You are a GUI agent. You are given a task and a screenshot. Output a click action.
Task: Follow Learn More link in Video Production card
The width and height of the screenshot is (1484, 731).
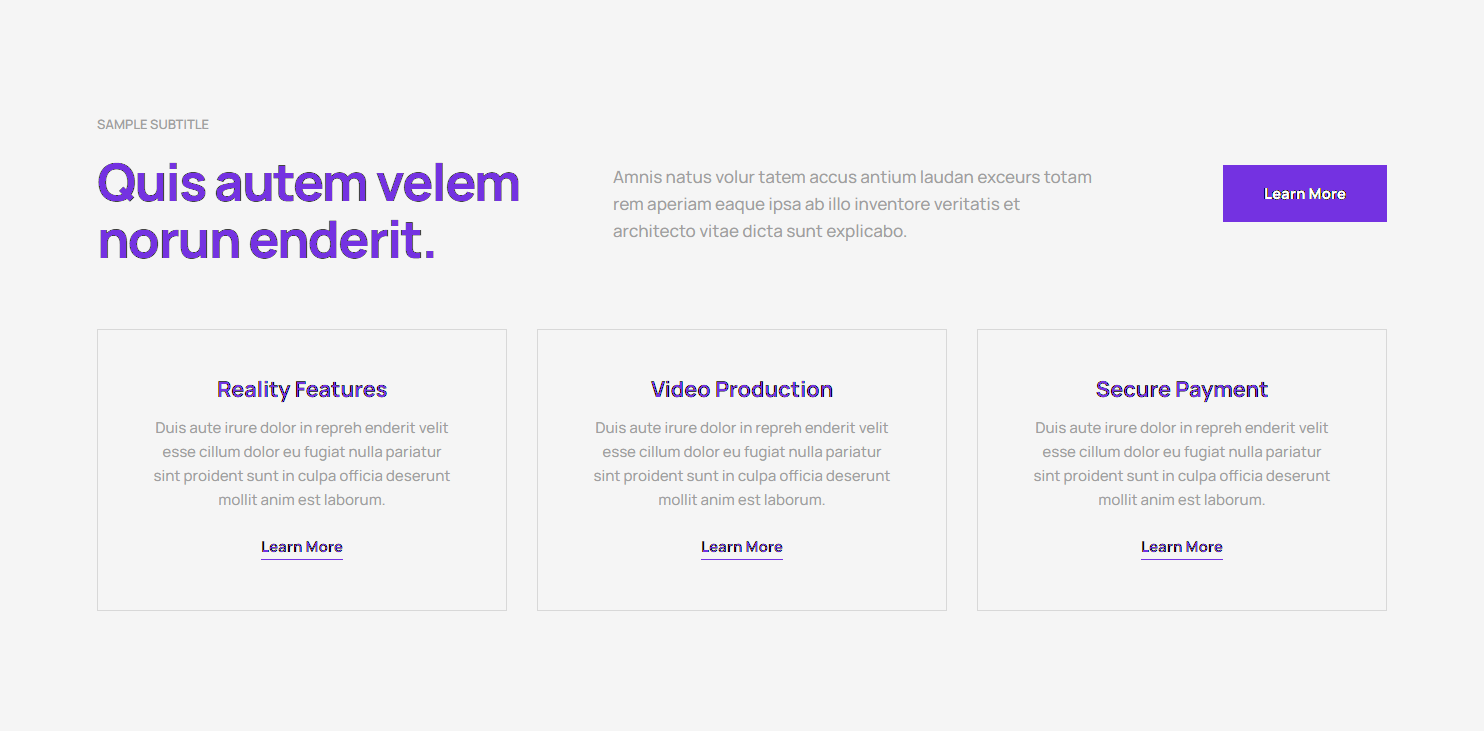pos(741,547)
